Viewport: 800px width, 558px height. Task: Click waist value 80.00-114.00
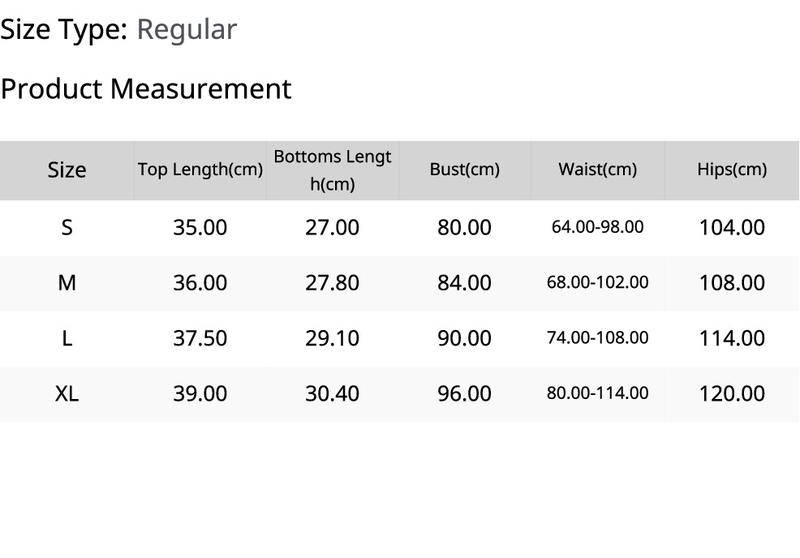click(597, 393)
